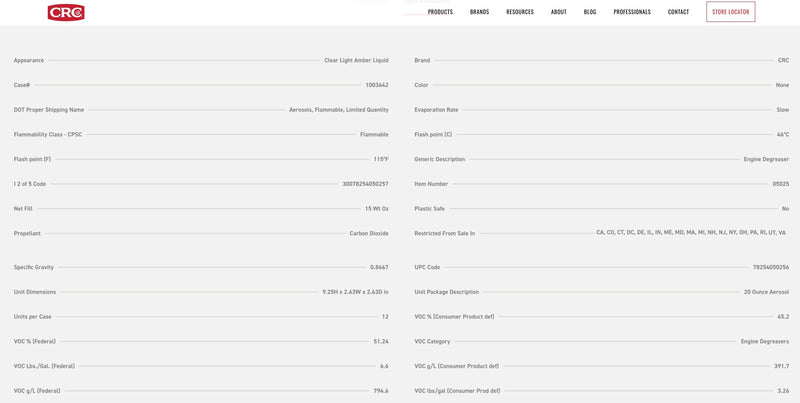800x403 pixels.
Task: Select the VOC Category value 'Engine Degreasers'
Action: (765, 341)
